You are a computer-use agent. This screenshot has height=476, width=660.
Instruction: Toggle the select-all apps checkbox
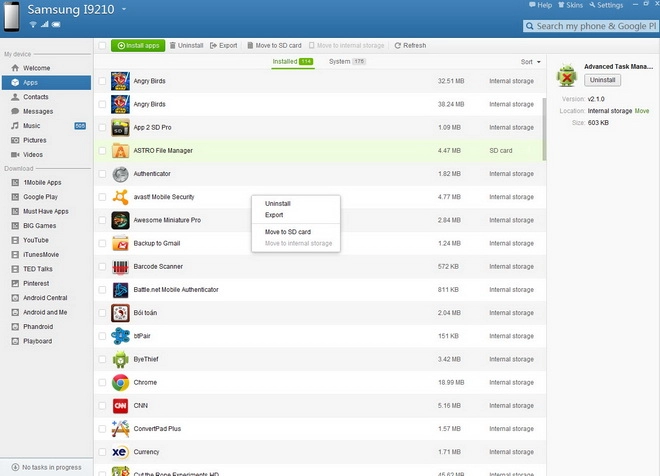point(102,45)
